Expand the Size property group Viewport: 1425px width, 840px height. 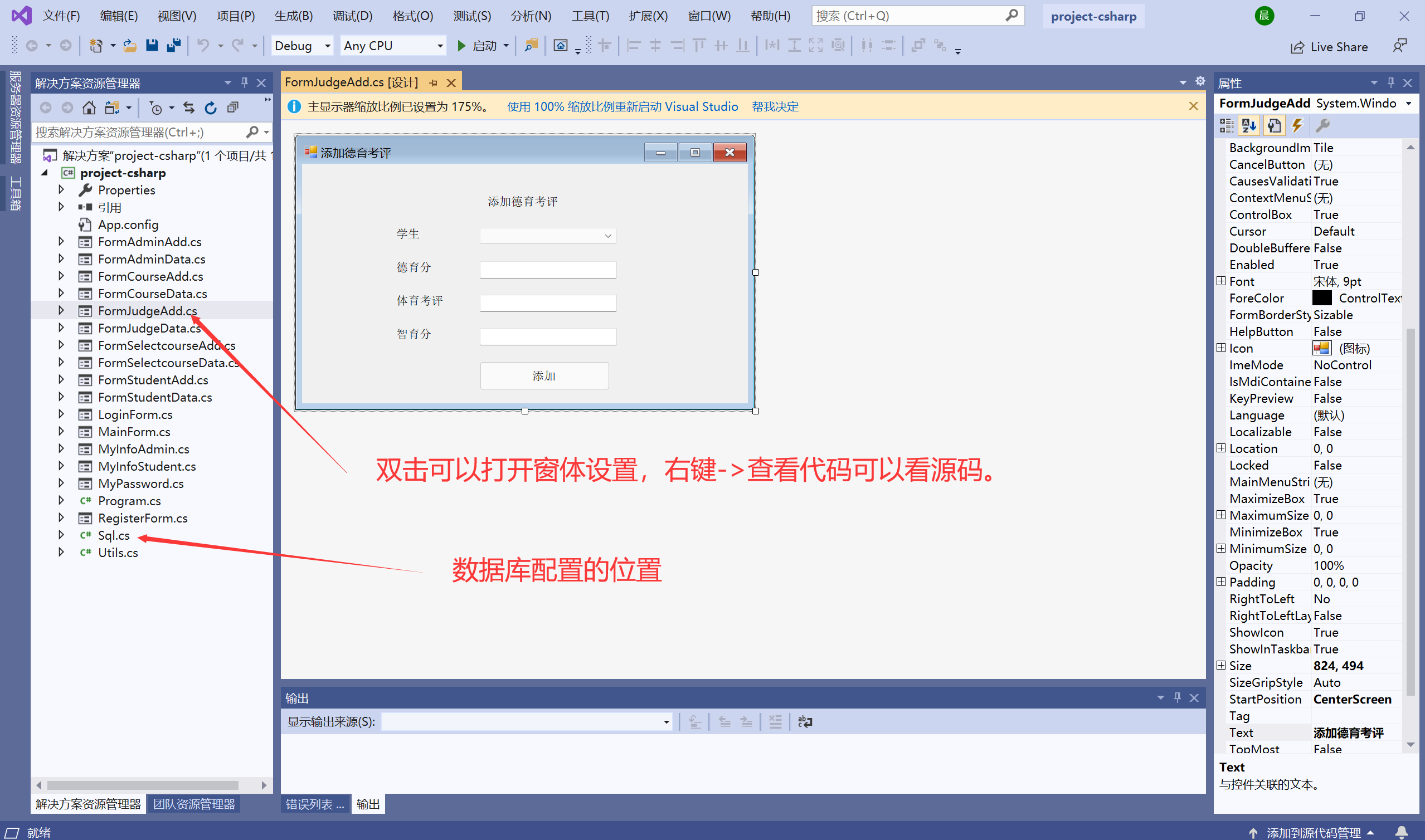pos(1221,665)
